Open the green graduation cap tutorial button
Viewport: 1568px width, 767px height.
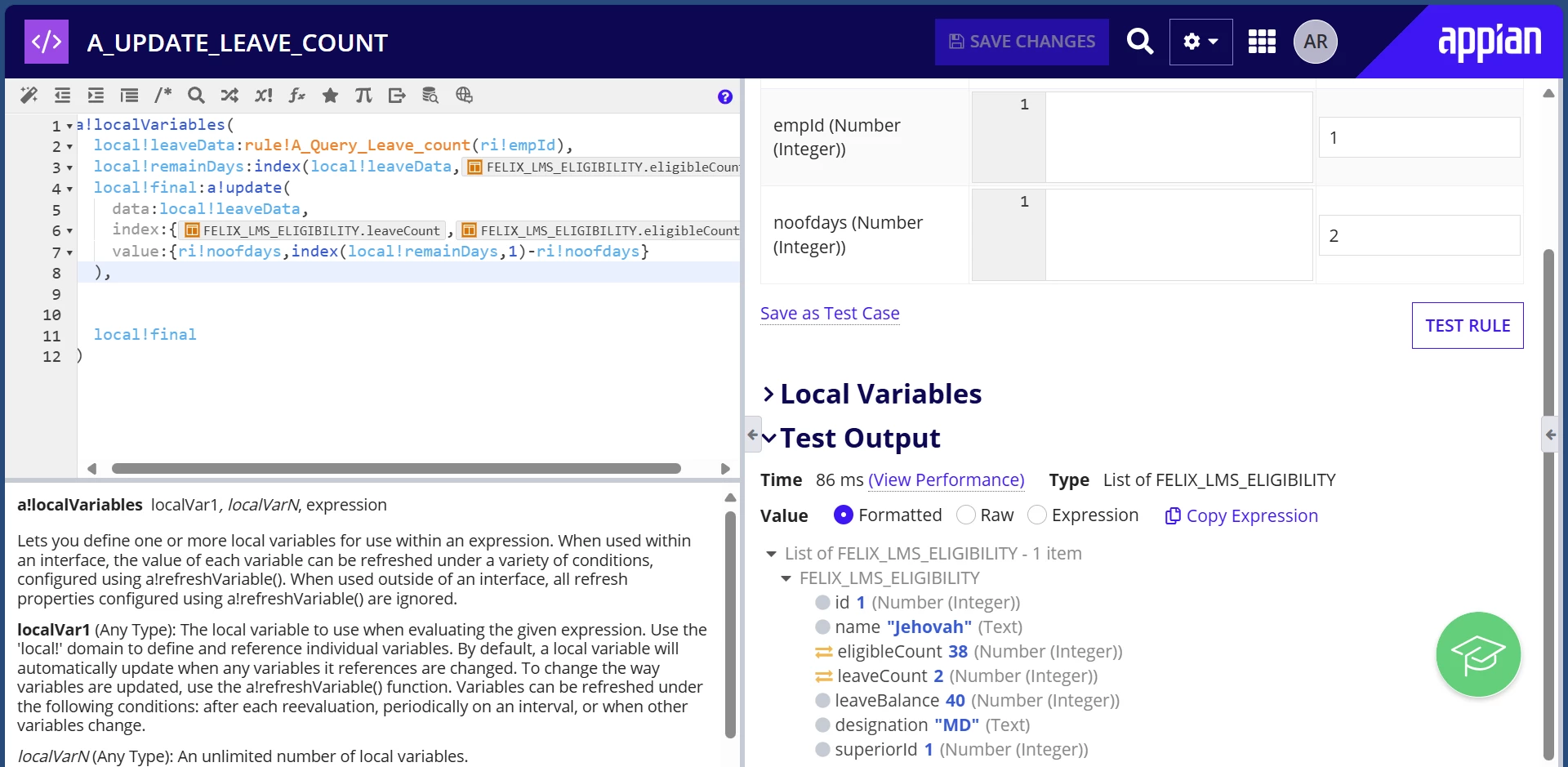(x=1478, y=654)
